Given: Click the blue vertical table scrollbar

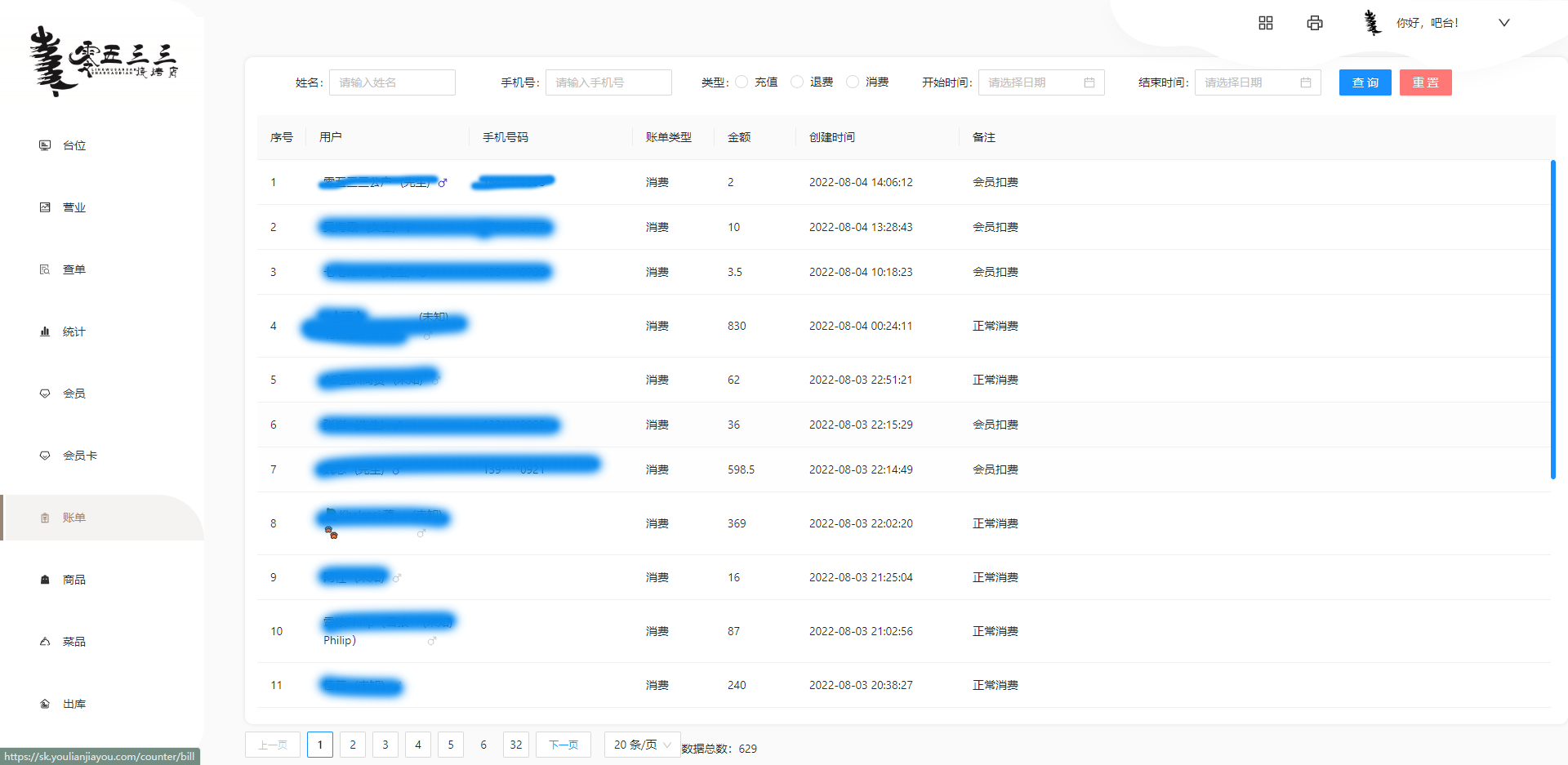Looking at the screenshot, I should [1552, 318].
